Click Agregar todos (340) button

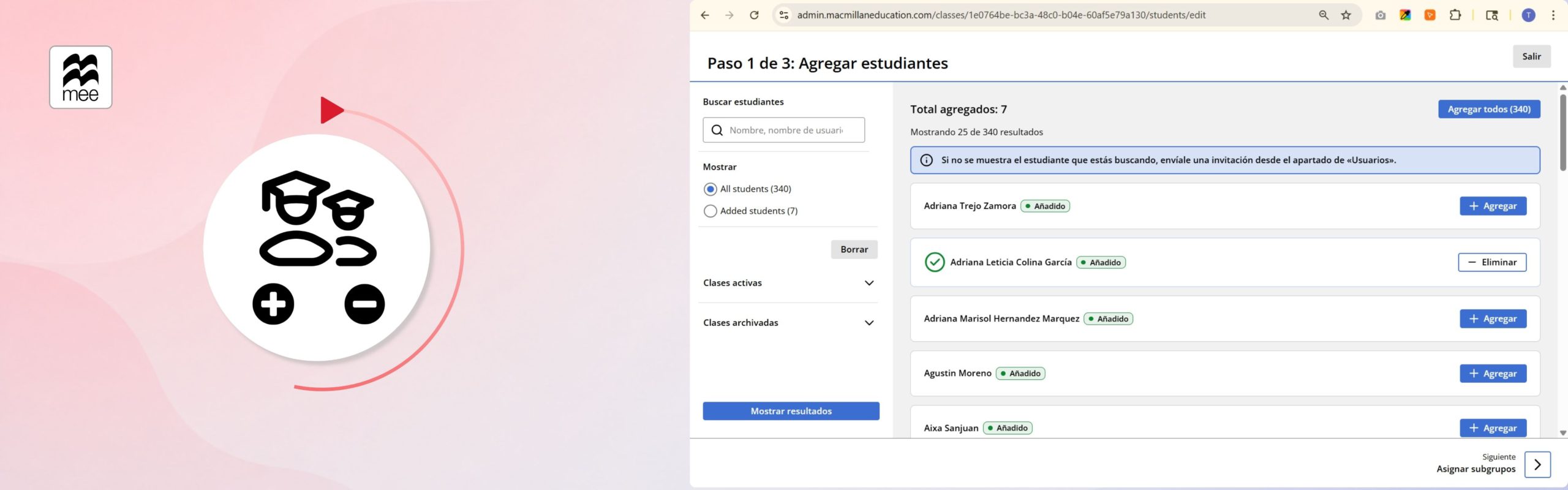[x=1489, y=109]
